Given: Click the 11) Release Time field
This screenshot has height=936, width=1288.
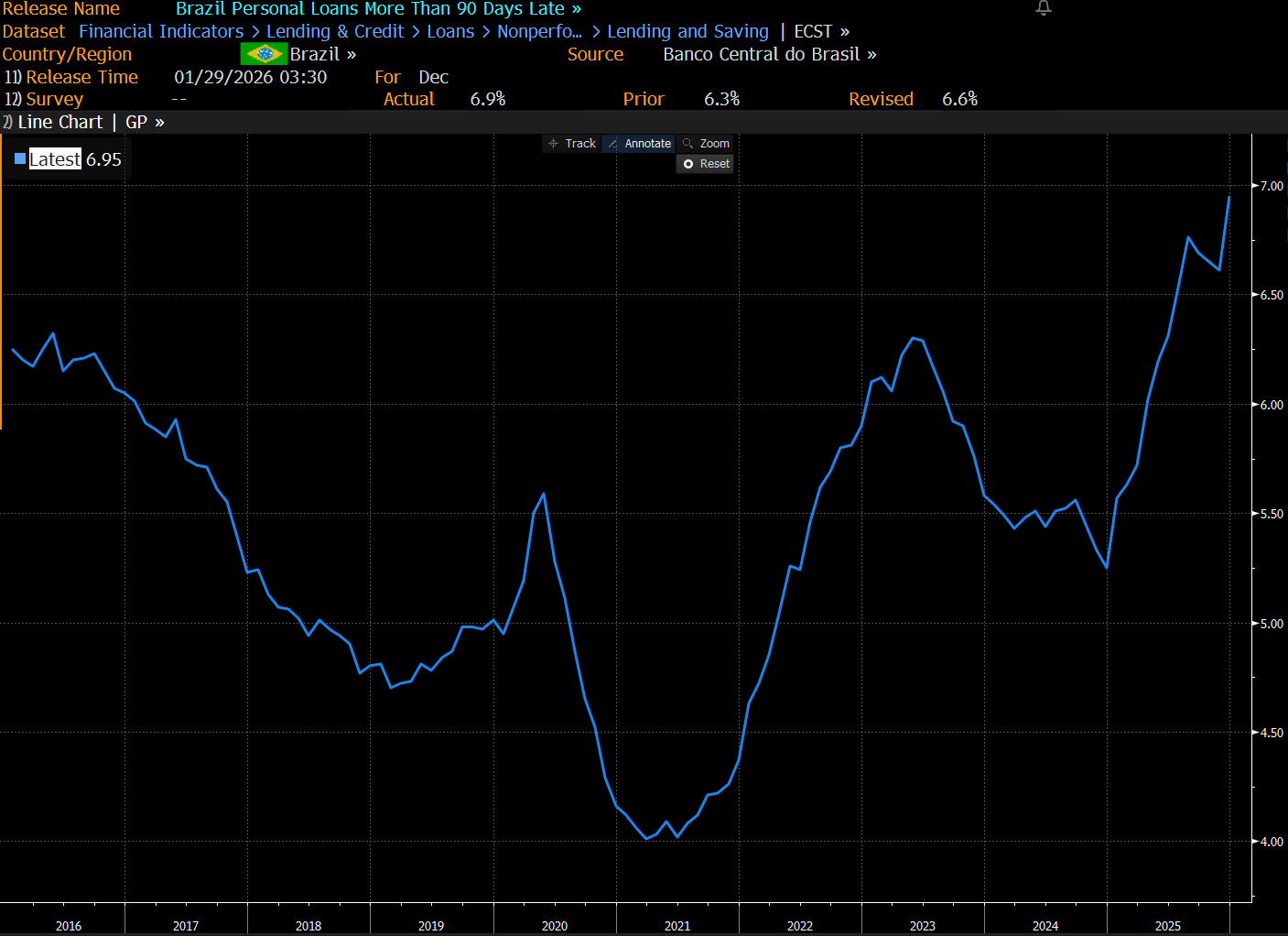Looking at the screenshot, I should click(x=71, y=77).
